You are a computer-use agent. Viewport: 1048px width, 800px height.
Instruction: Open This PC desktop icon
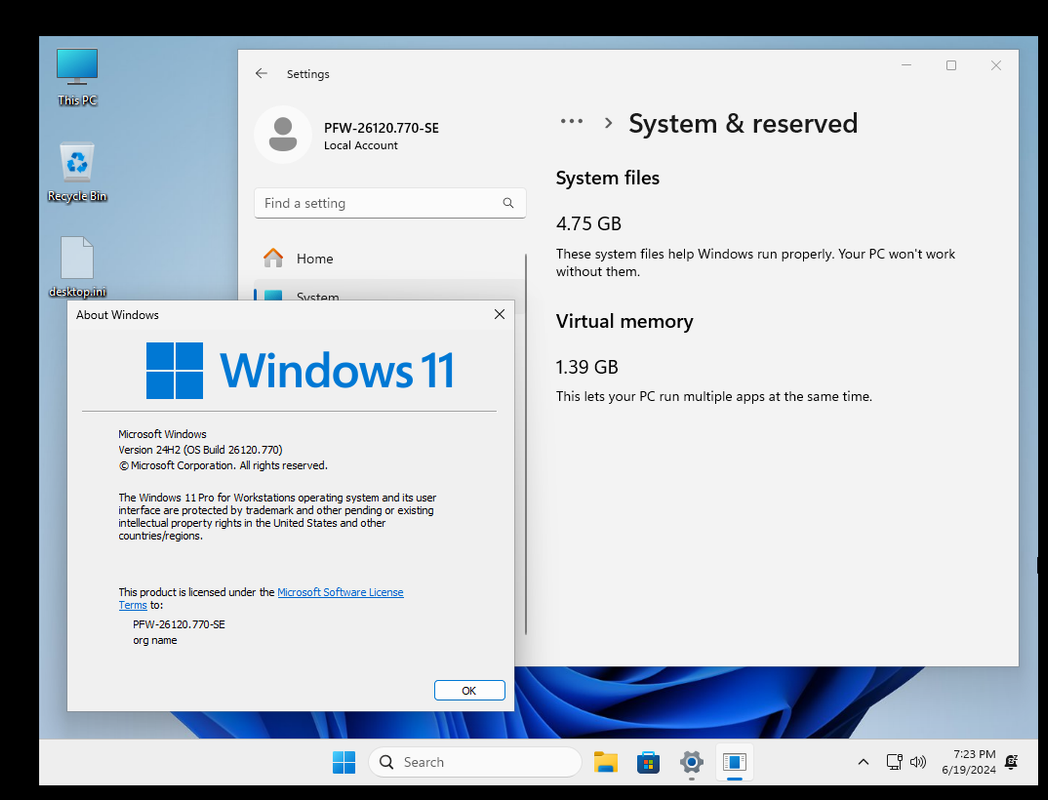pos(77,77)
